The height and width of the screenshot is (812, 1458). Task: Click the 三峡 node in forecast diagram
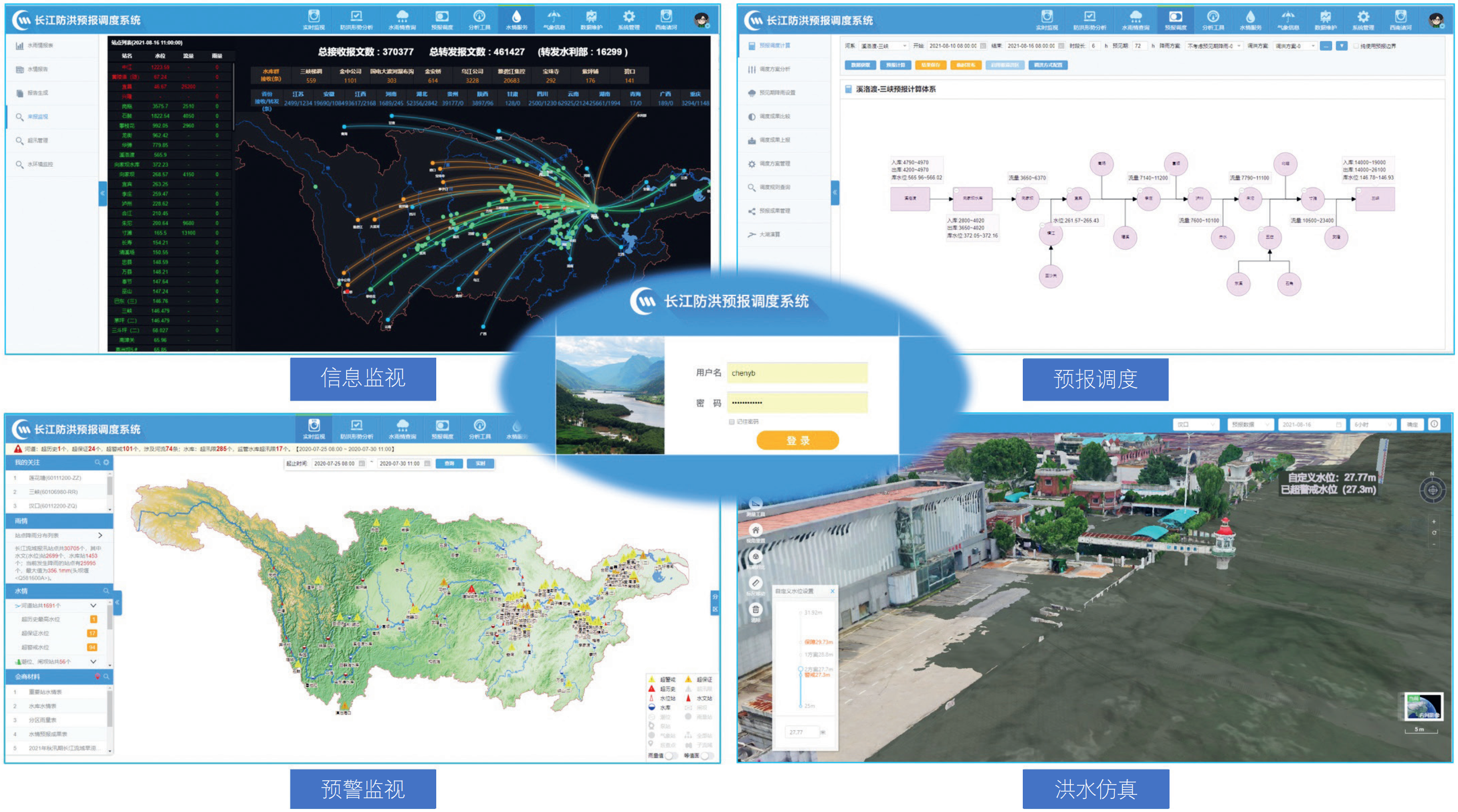coord(1375,199)
